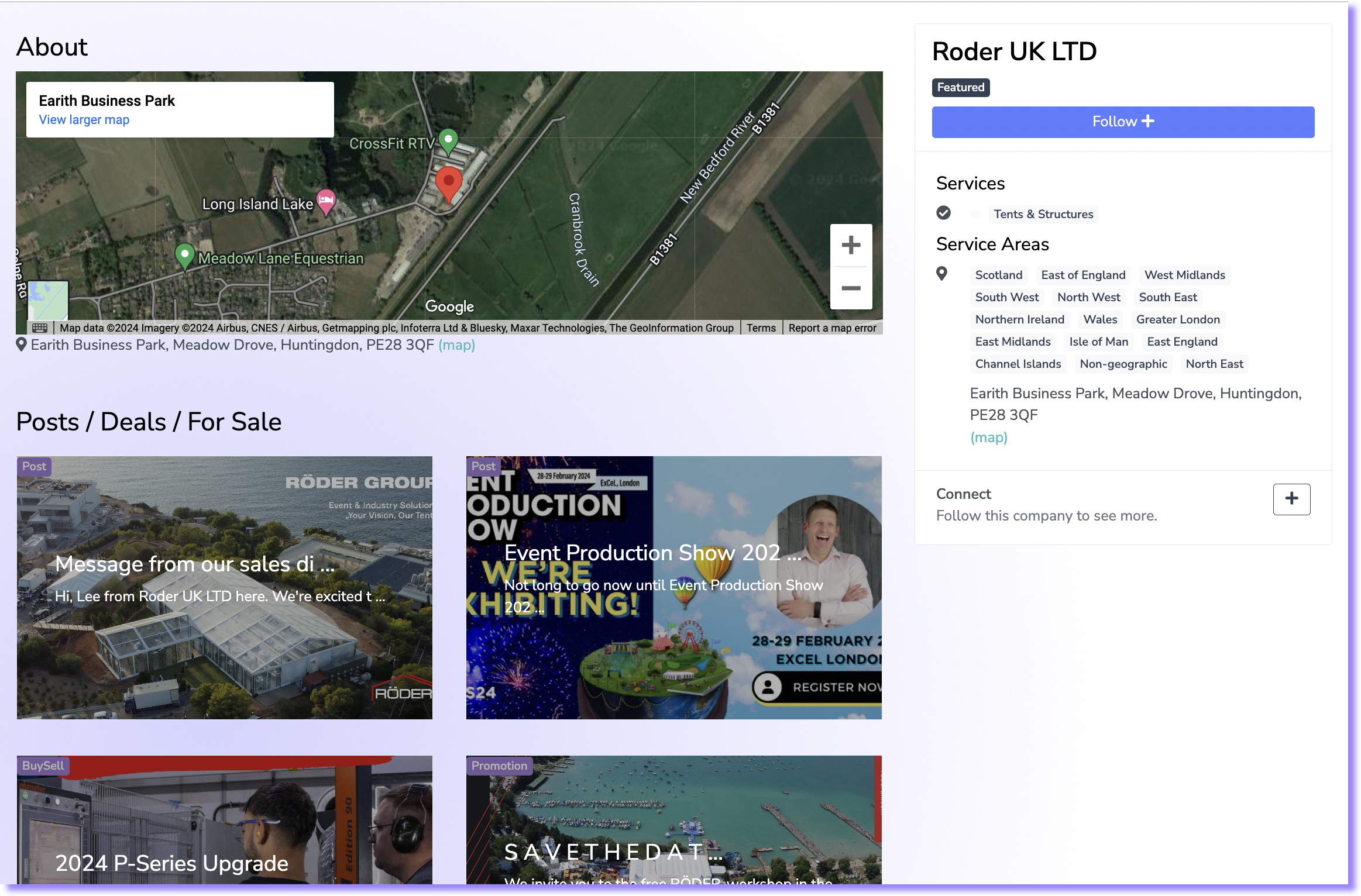Select the East England area tag

tap(1182, 342)
